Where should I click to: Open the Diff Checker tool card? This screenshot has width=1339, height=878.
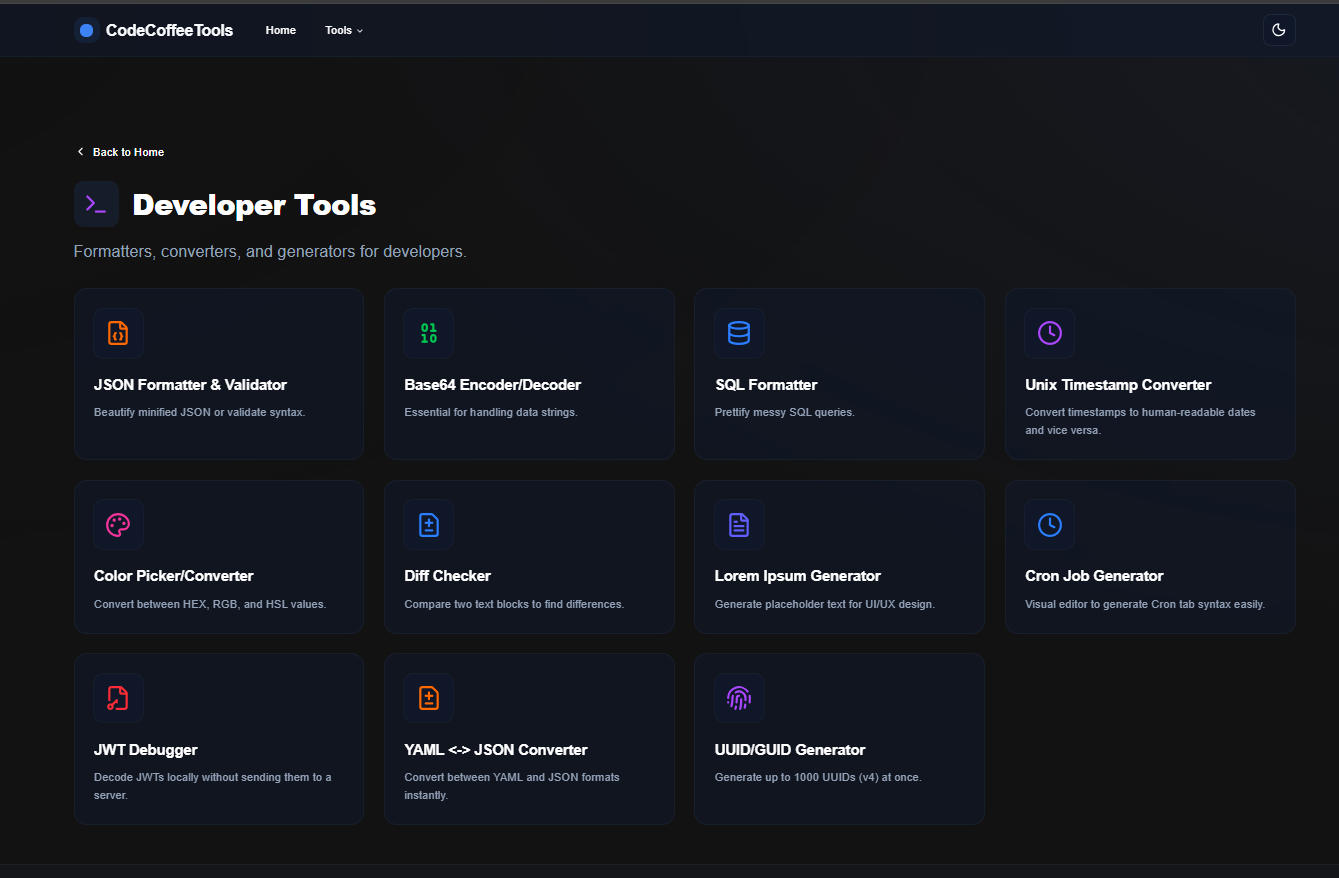pos(529,556)
